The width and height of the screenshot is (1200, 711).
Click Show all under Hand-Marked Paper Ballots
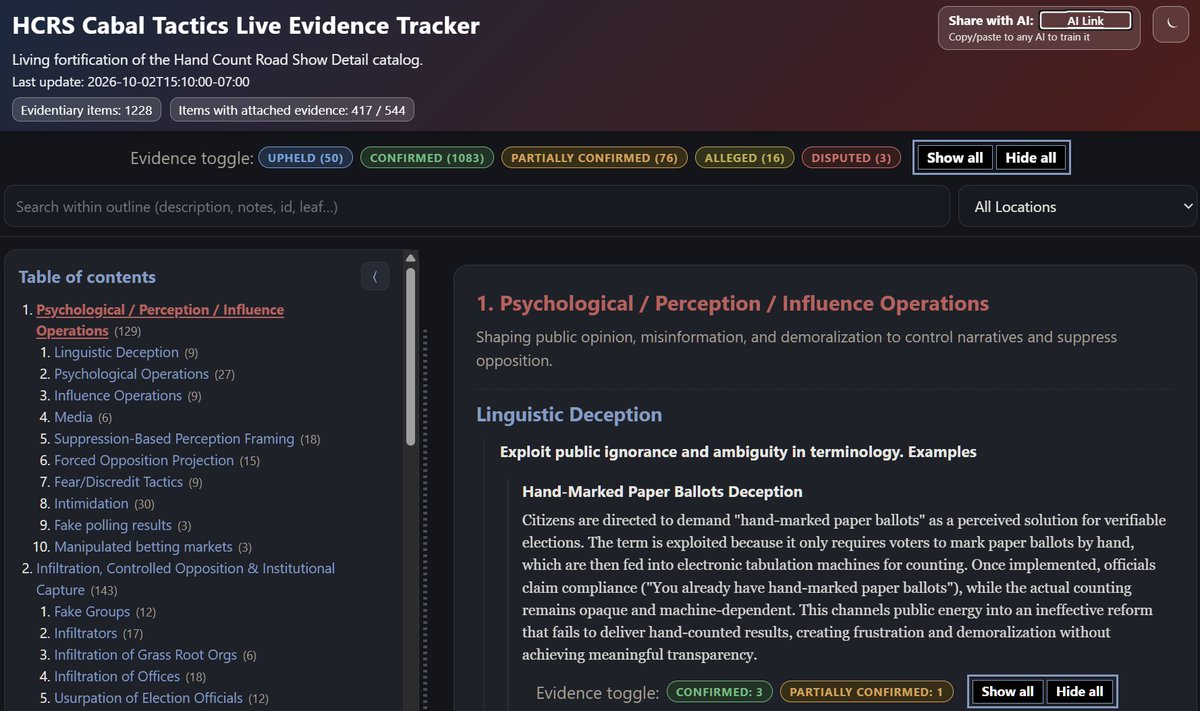click(x=1007, y=692)
